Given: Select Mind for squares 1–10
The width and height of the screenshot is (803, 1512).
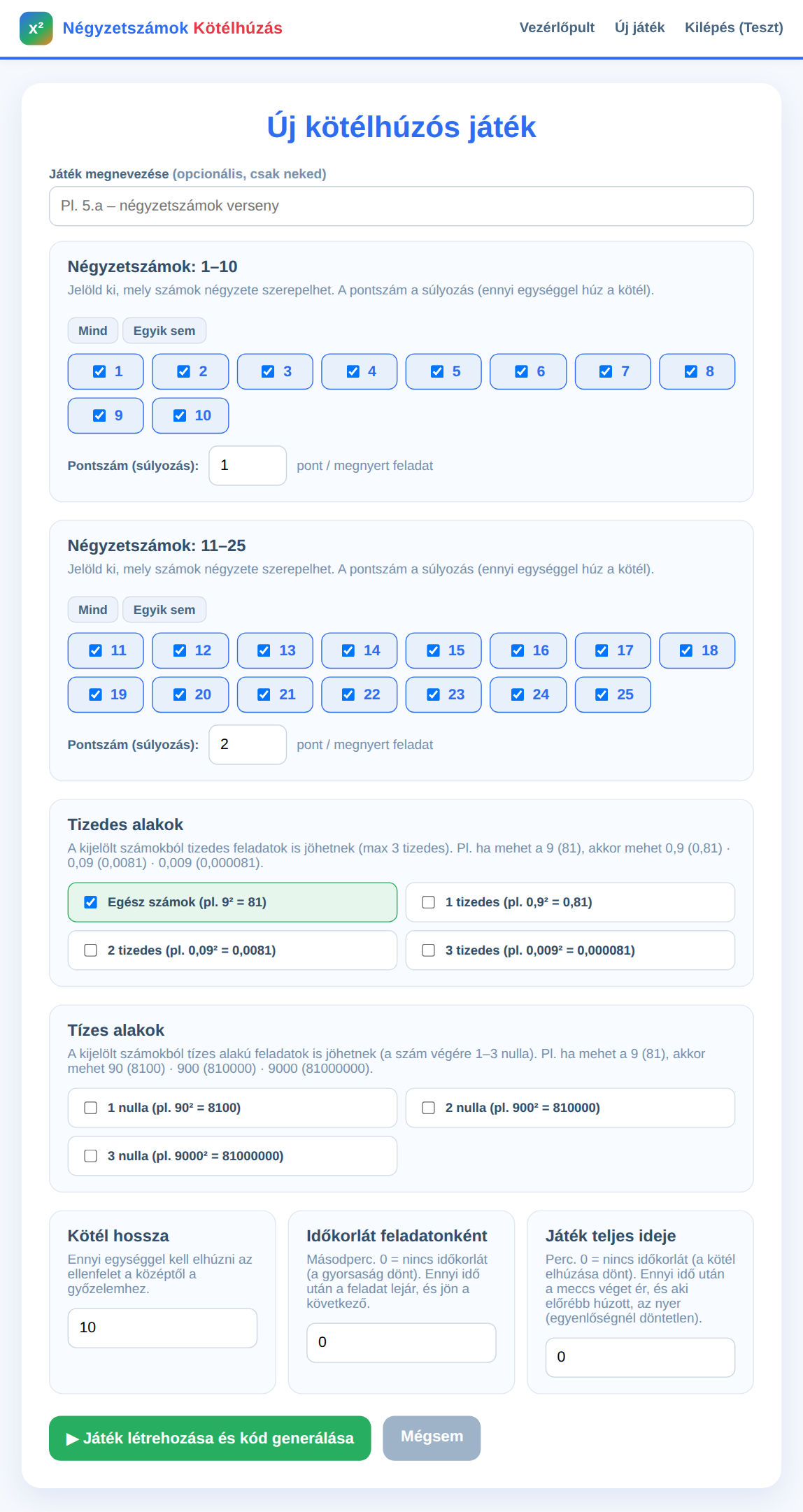Looking at the screenshot, I should click(x=93, y=331).
